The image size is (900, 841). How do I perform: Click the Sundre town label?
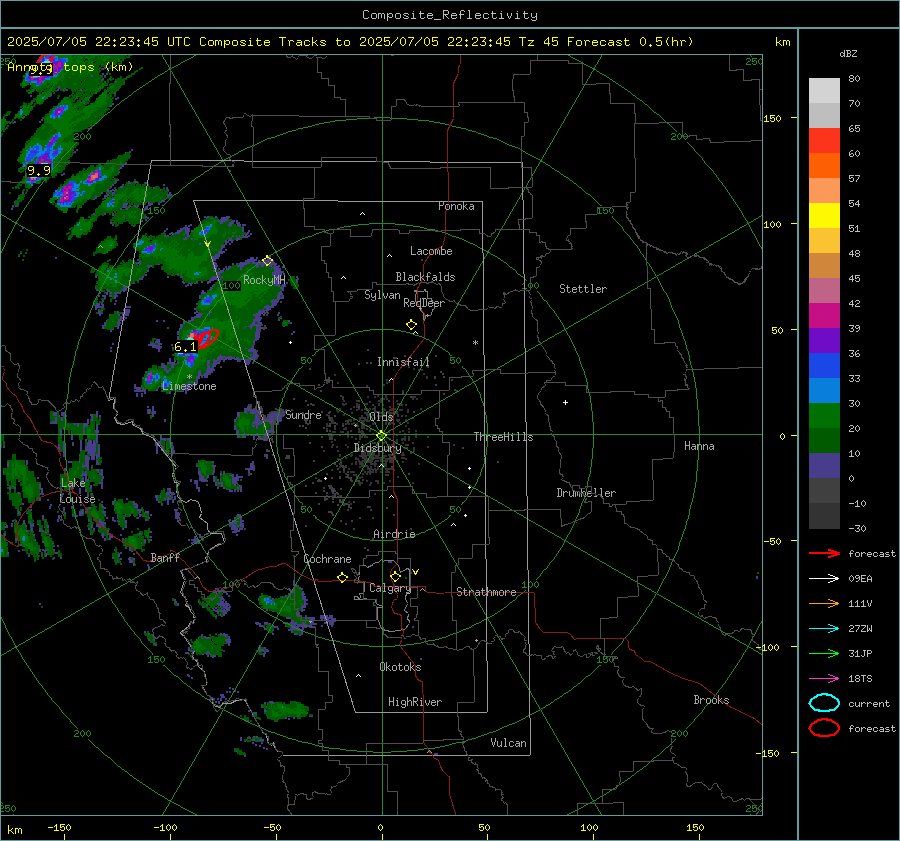tap(303, 415)
